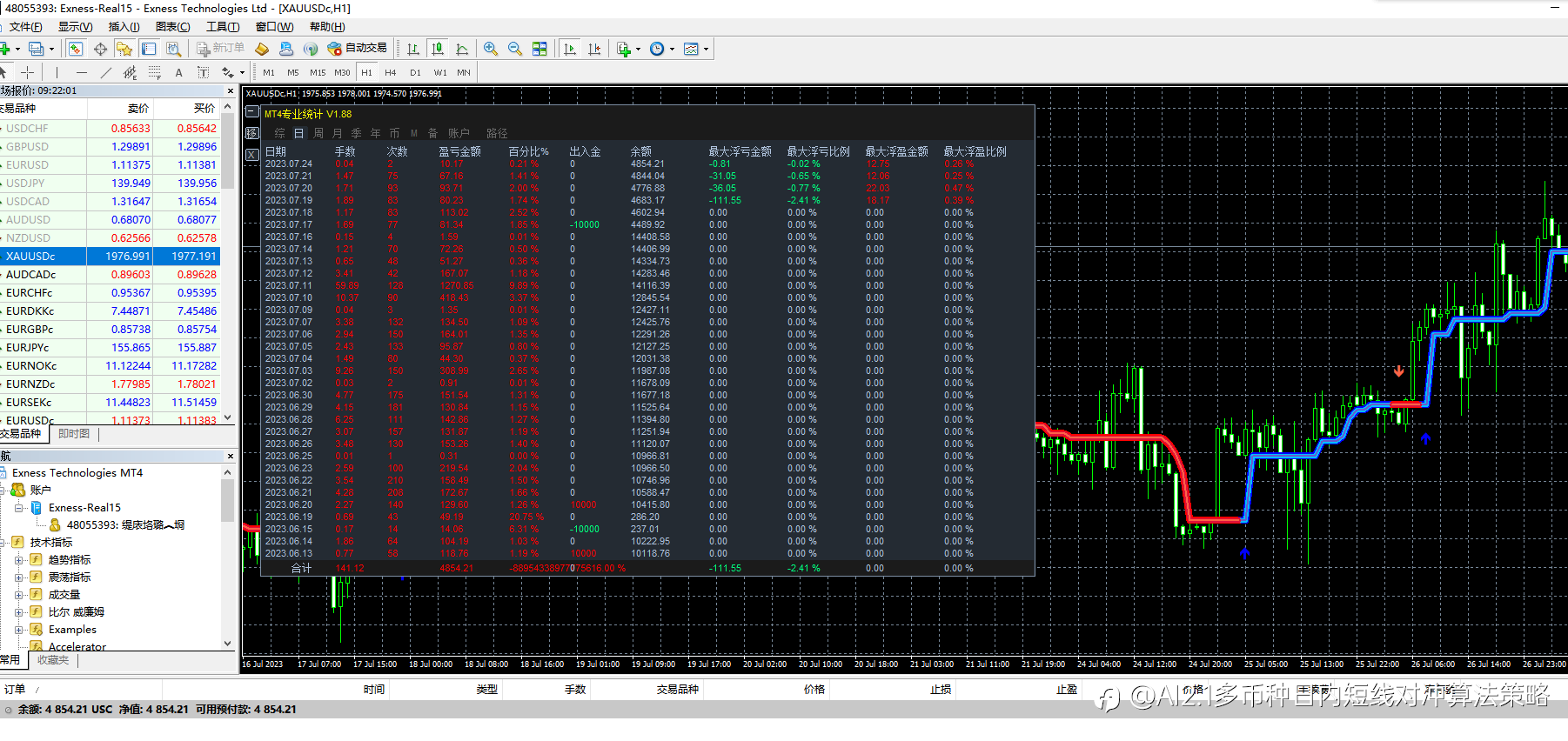Screen dimensions: 1568x741
Task: Toggle the AutoTrading (自动交易) button
Action: pos(358,49)
